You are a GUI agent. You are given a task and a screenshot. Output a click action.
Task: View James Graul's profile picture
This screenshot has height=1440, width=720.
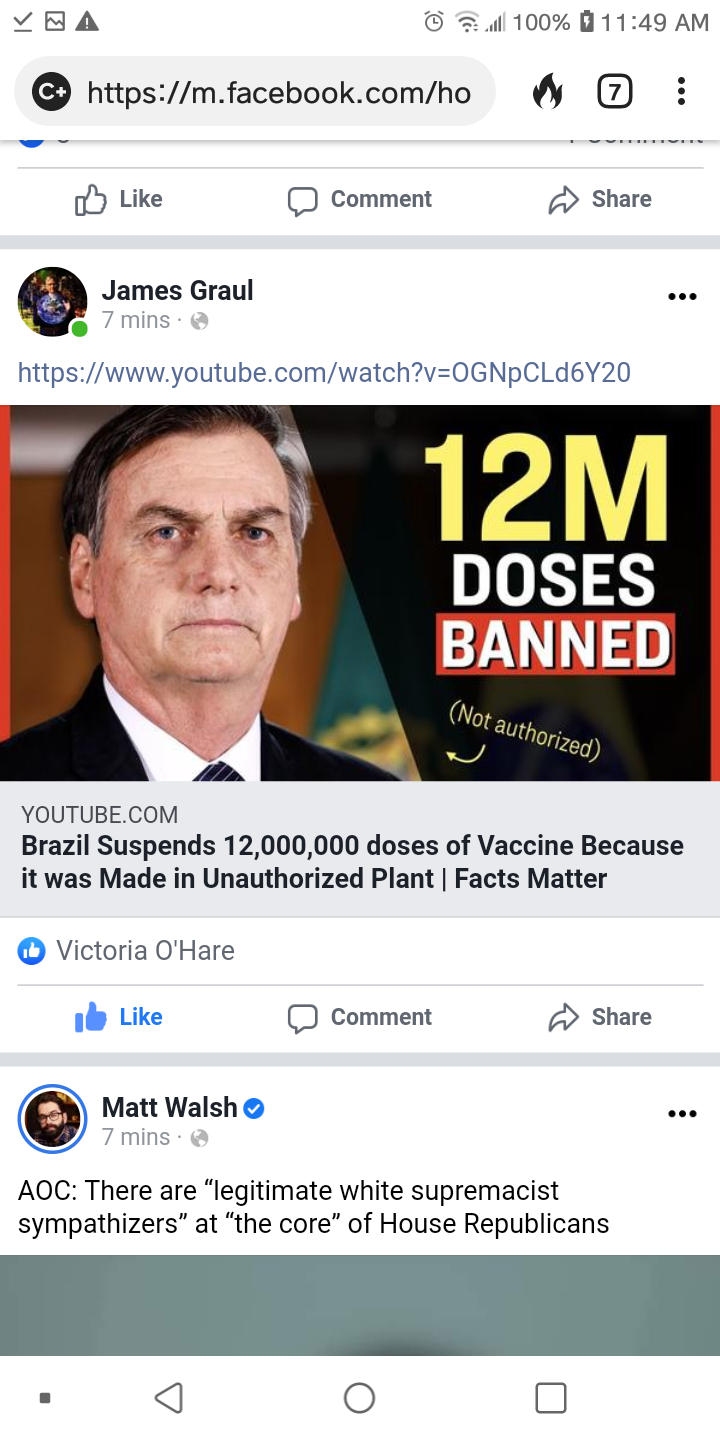[x=53, y=302]
